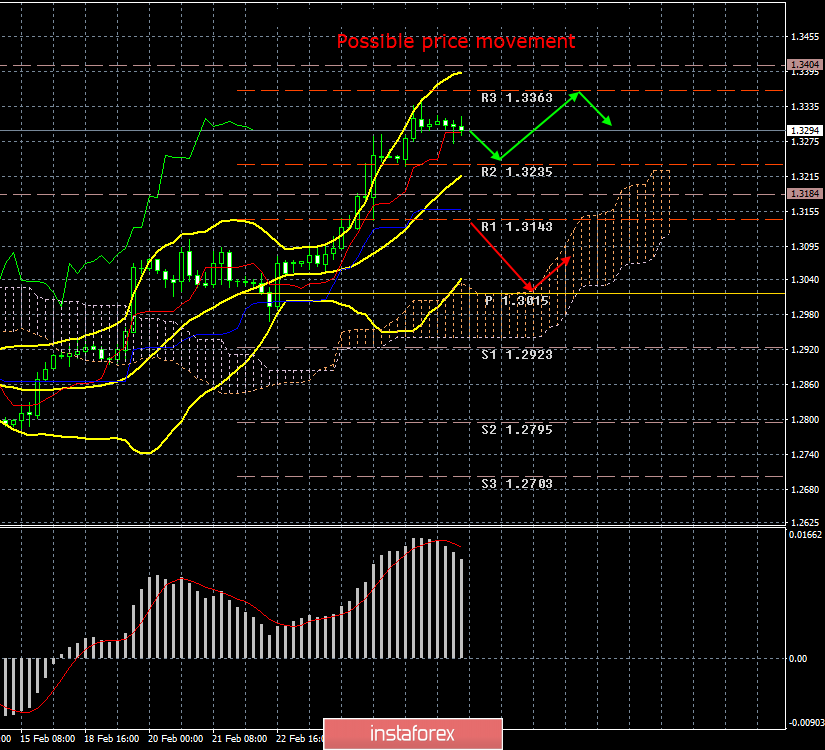Image resolution: width=825 pixels, height=750 pixels.
Task: Click the S3 1.2703 support label
Action: click(517, 484)
